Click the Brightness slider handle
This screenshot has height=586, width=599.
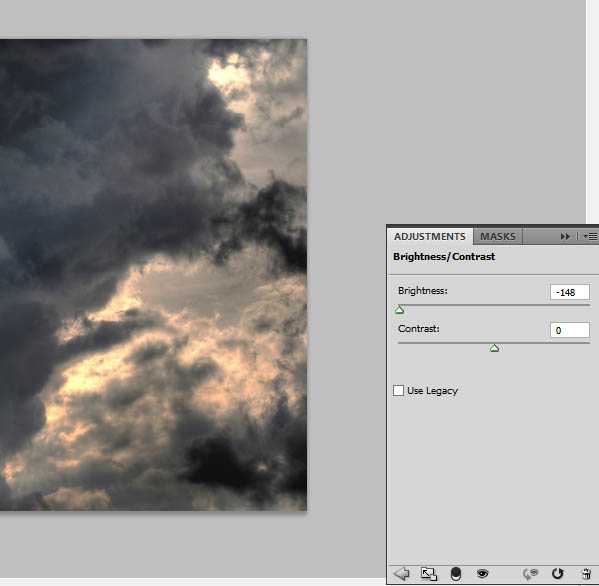pos(400,309)
